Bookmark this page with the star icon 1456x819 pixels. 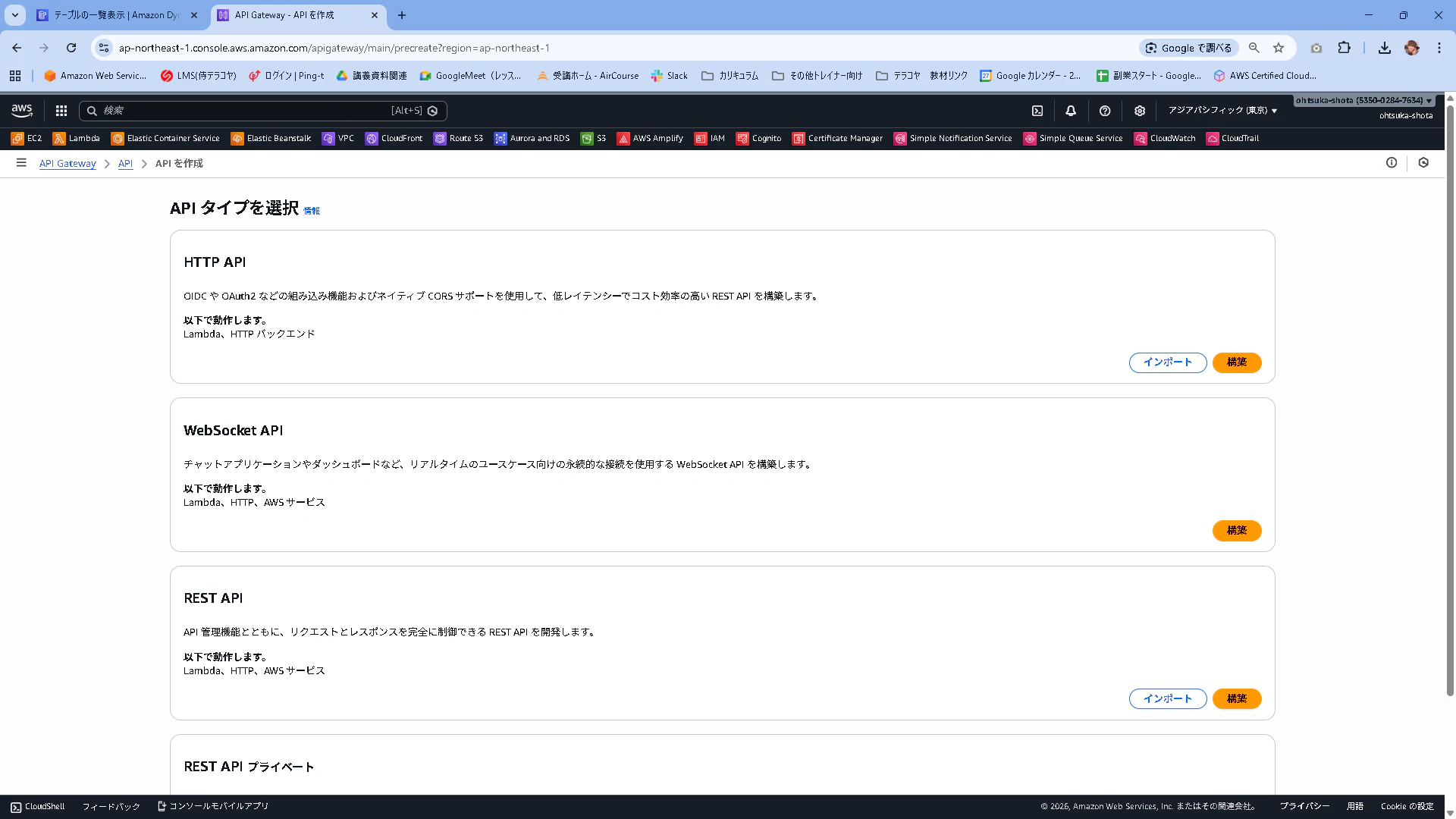pos(1279,48)
